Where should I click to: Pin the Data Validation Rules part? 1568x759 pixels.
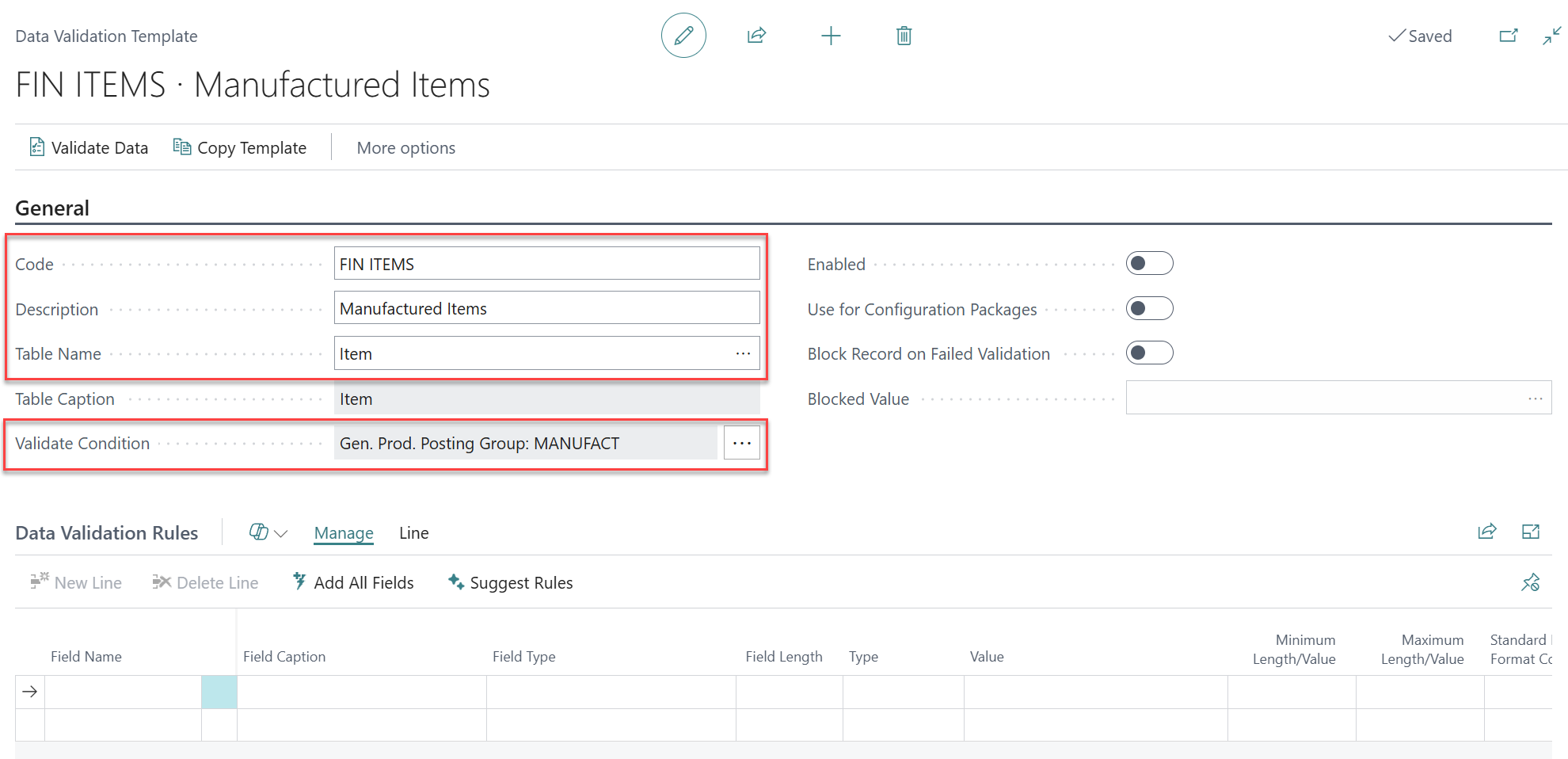1530,582
